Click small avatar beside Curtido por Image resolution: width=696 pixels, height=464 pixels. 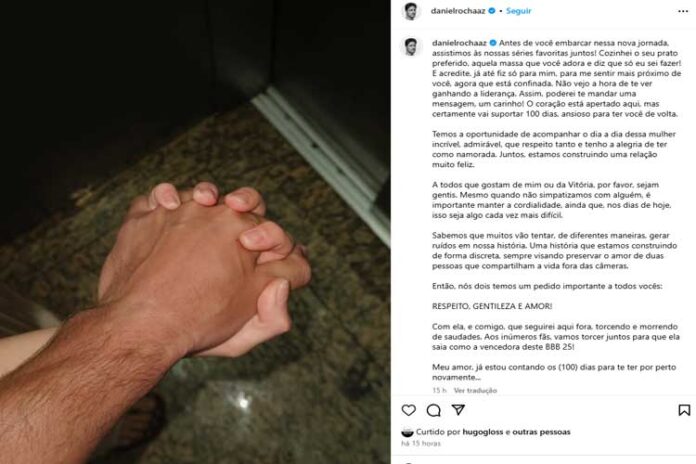click(x=407, y=432)
